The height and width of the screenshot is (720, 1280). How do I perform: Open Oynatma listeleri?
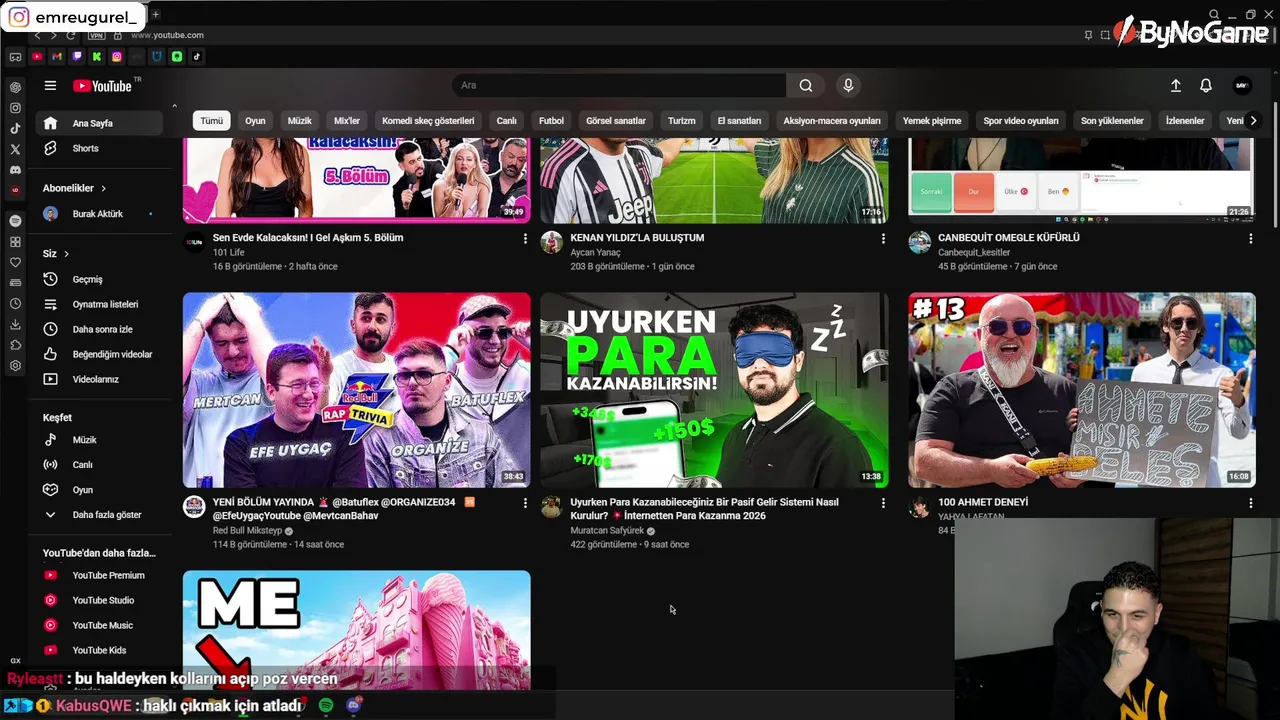(x=98, y=304)
